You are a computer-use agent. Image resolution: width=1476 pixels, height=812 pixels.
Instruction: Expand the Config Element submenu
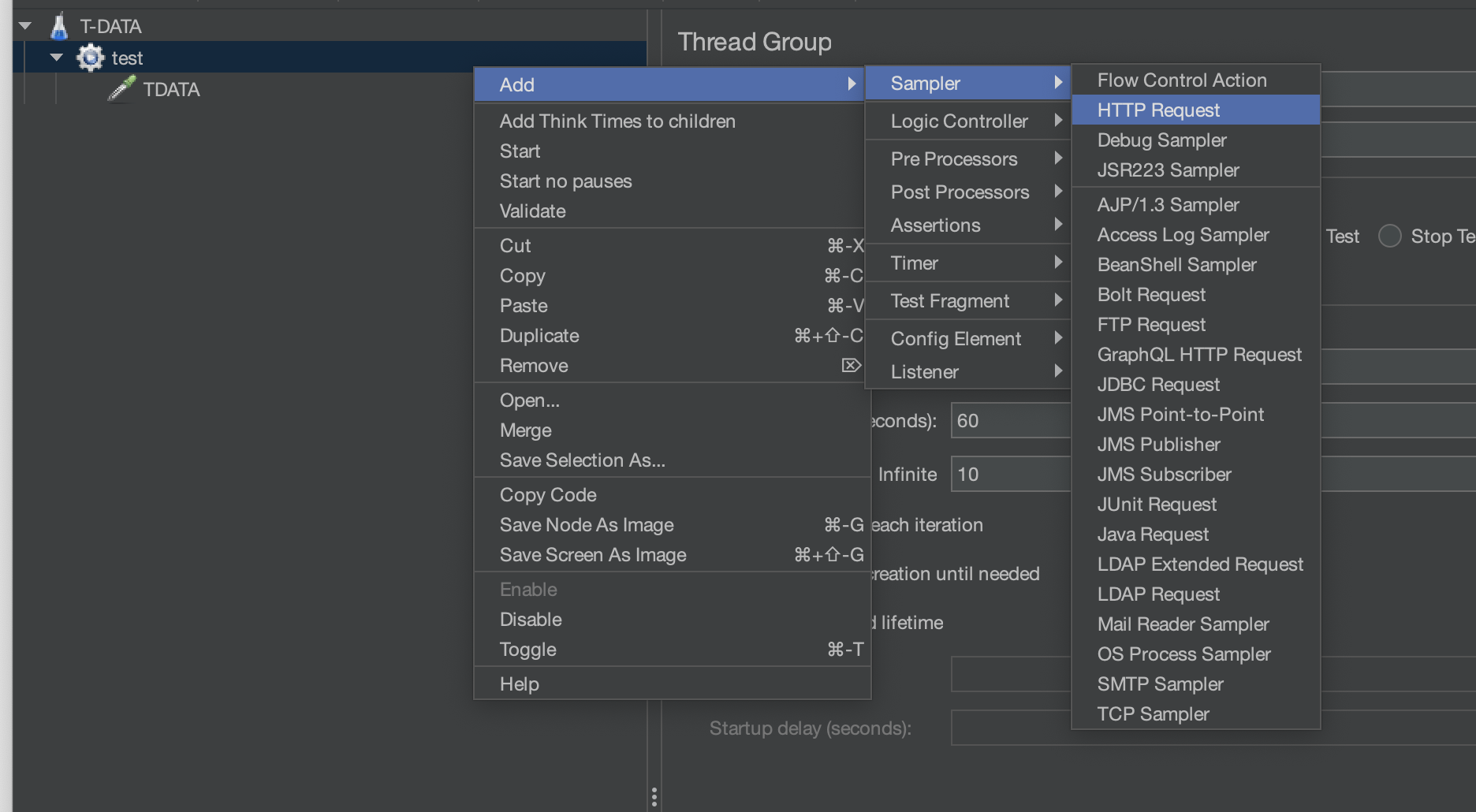tap(968, 338)
